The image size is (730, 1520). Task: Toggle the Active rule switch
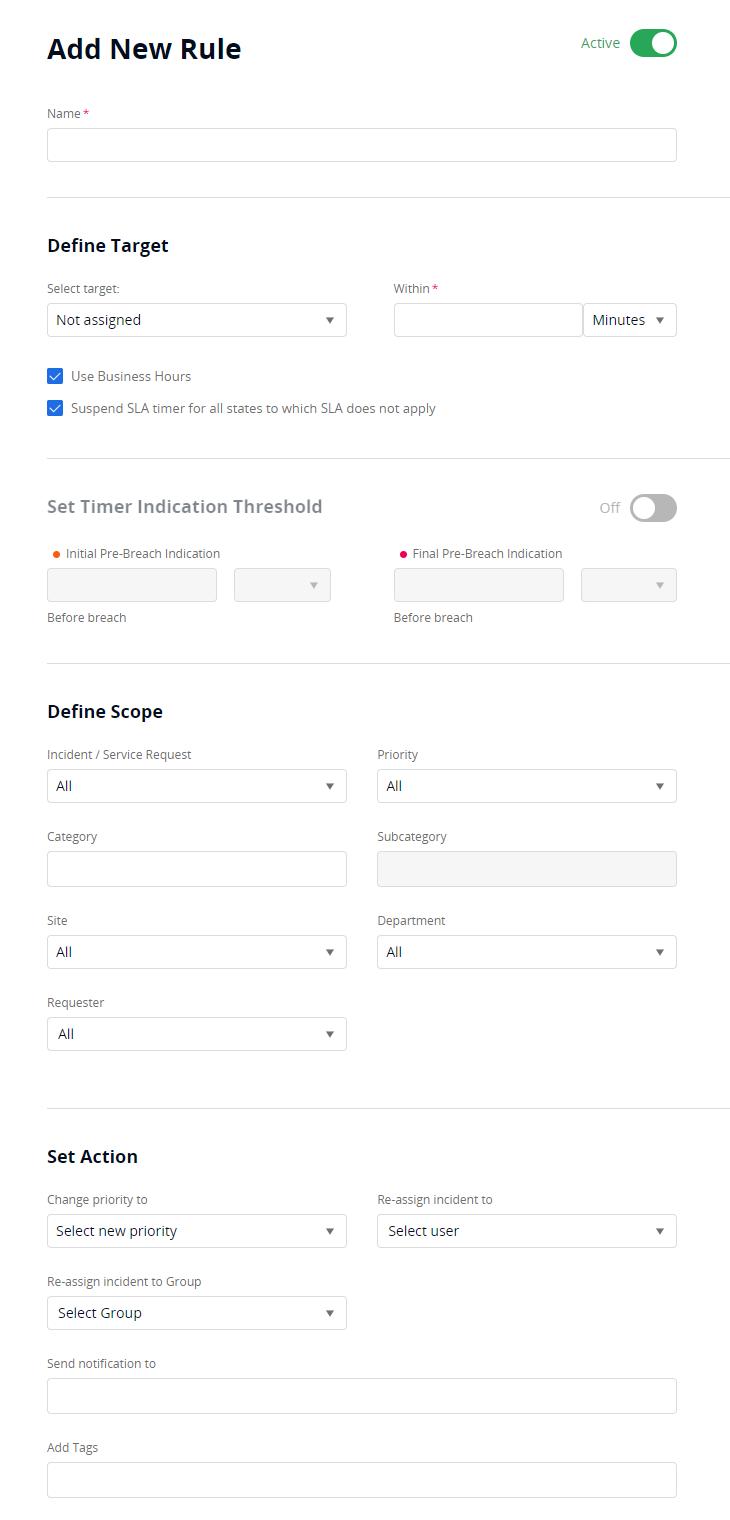[x=653, y=43]
